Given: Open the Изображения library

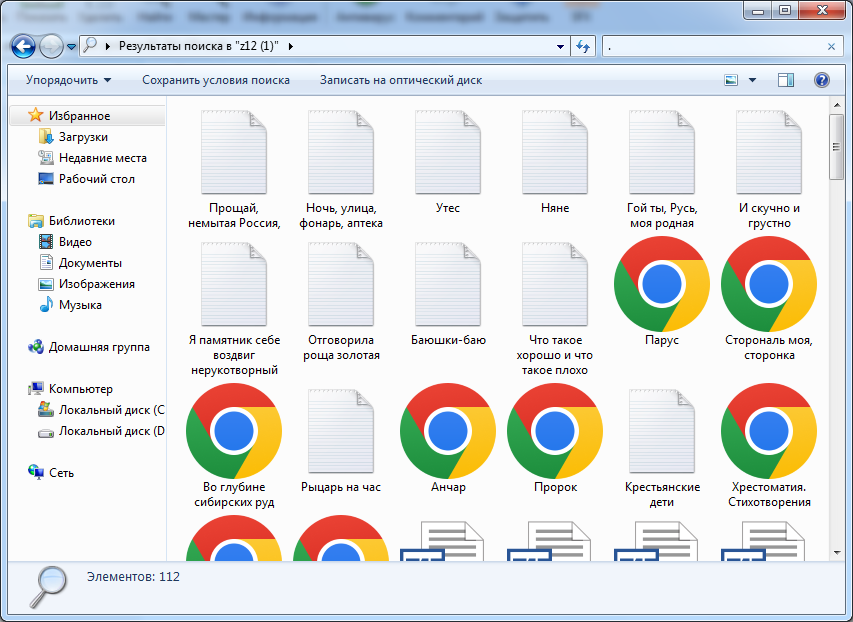Looking at the screenshot, I should (97, 284).
